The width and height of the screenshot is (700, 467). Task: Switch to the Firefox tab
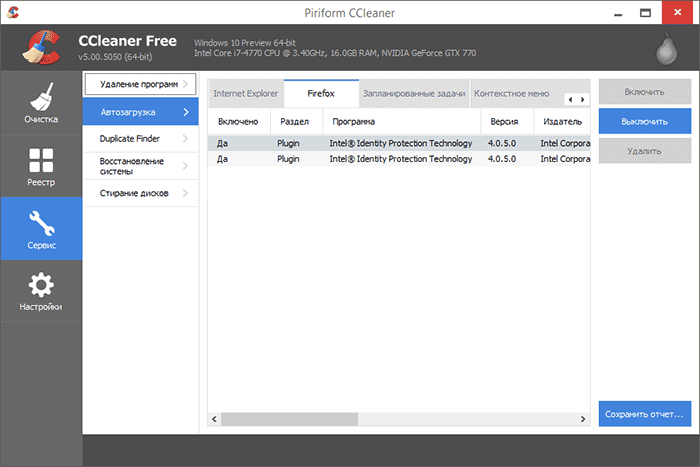point(321,94)
